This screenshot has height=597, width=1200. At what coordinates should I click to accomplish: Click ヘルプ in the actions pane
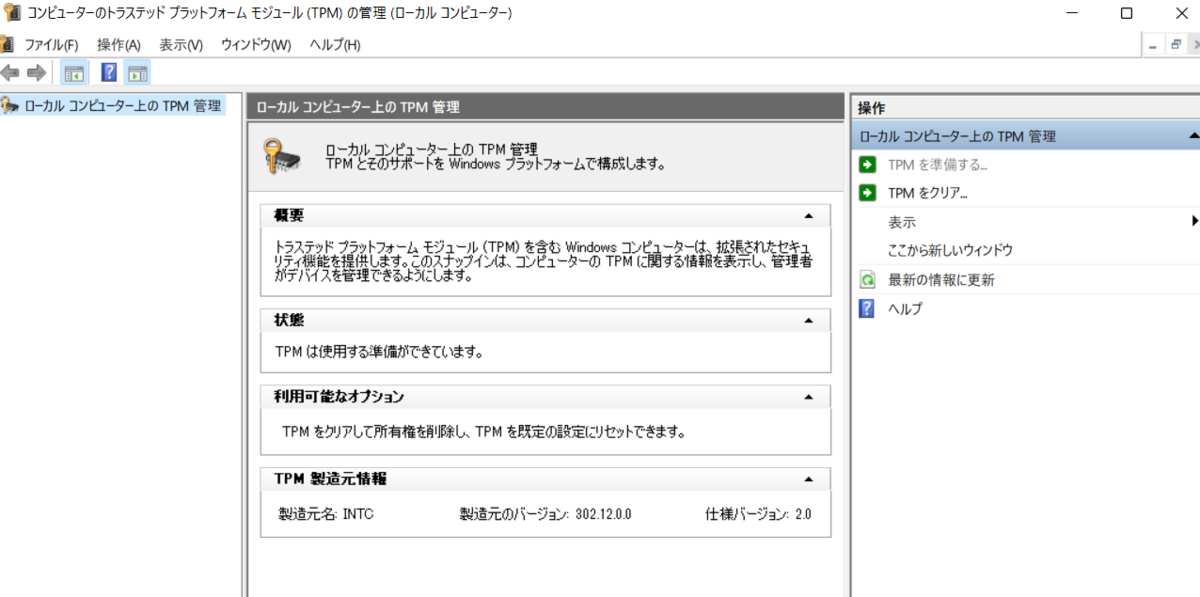pyautogui.click(x=905, y=309)
